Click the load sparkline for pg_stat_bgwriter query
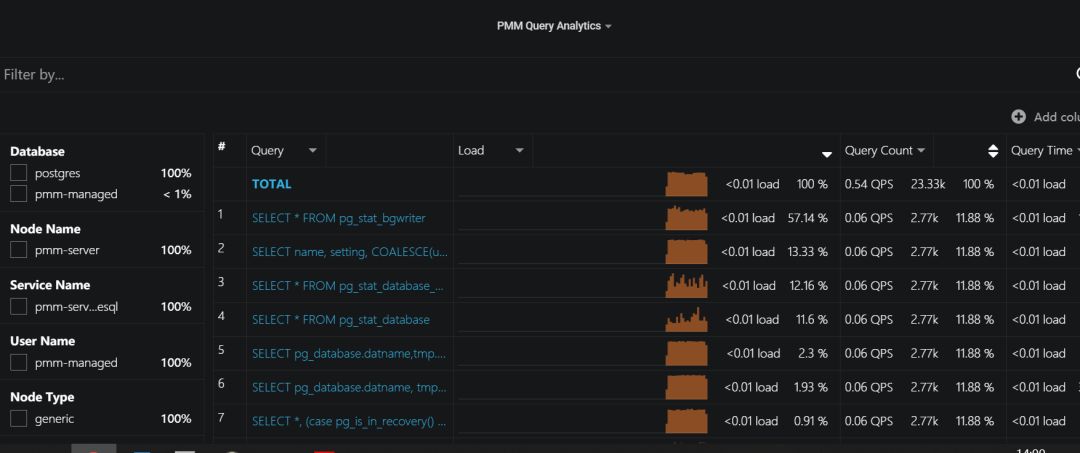The image size is (1080, 453). click(x=686, y=218)
